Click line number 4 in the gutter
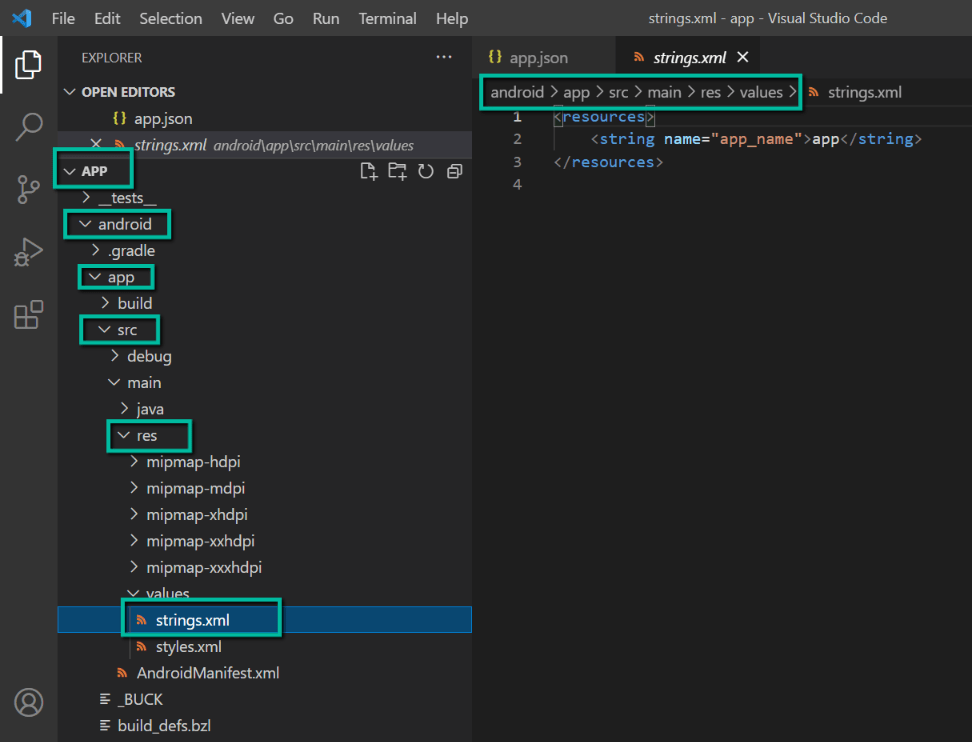This screenshot has width=972, height=742. tap(517, 184)
